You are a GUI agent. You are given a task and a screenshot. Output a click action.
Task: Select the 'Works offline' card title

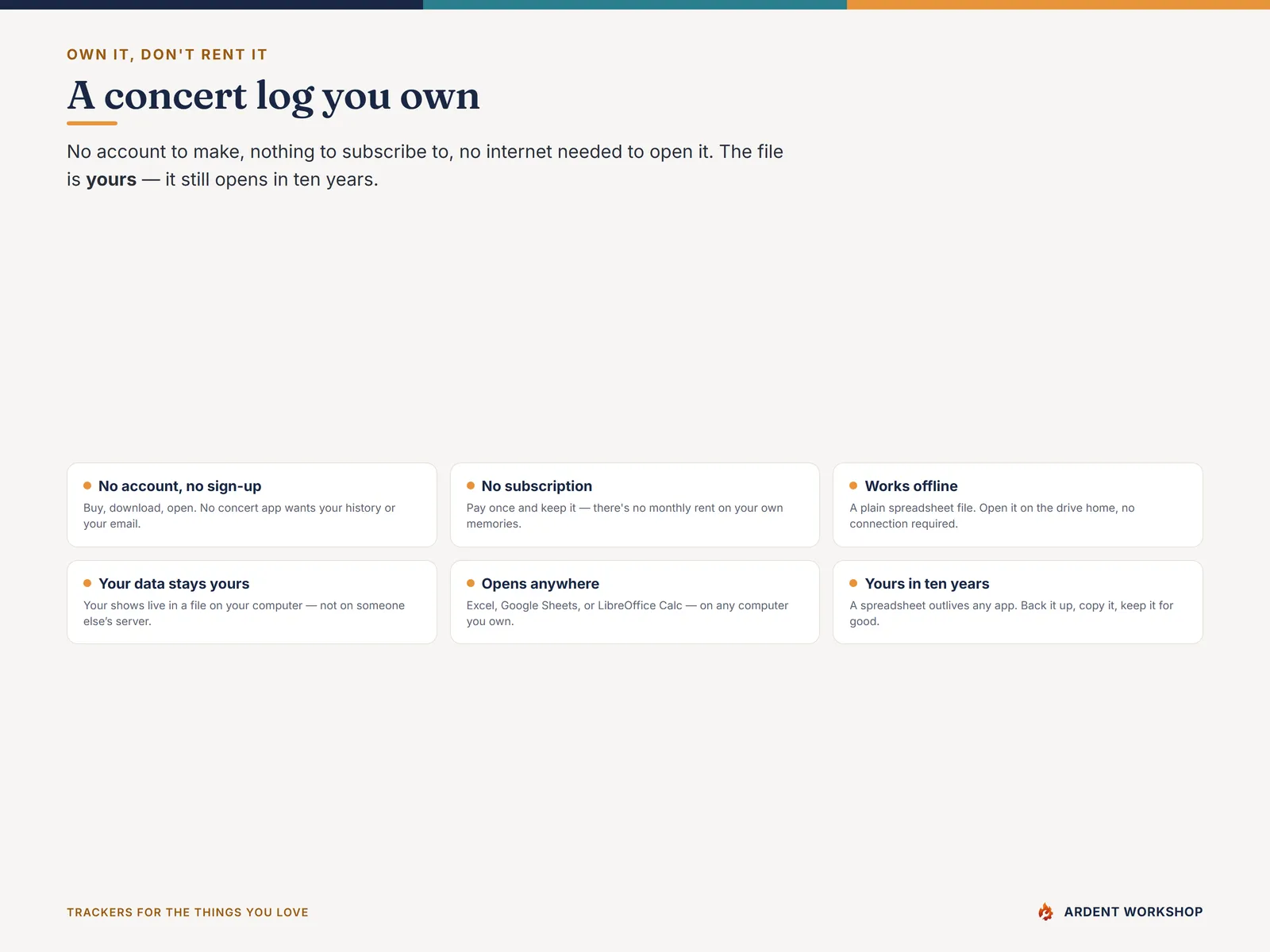[911, 486]
